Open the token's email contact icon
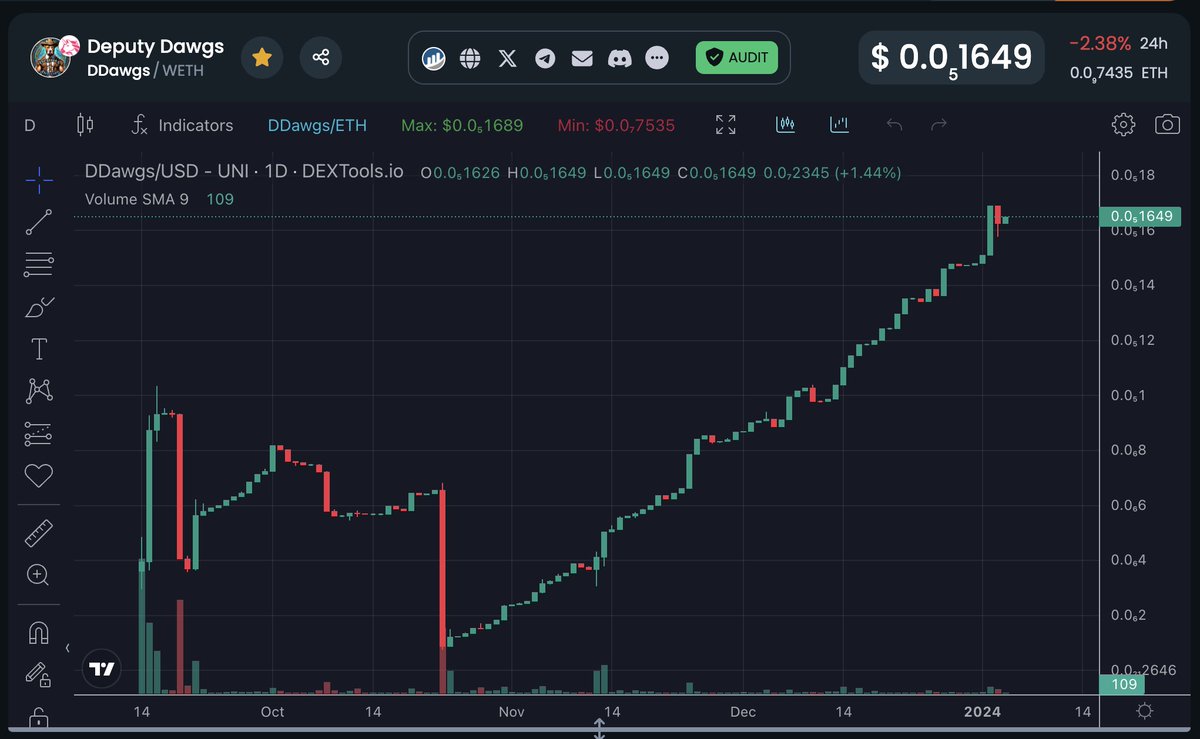1200x739 pixels. (x=582, y=58)
